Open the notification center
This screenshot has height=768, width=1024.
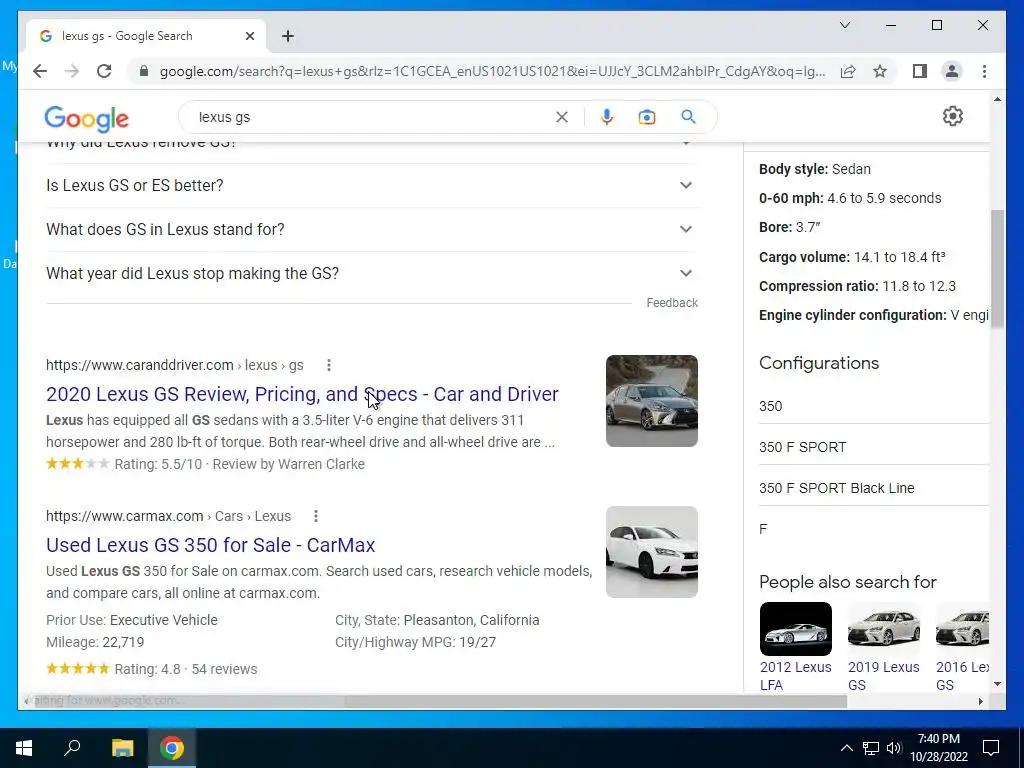pos(991,748)
